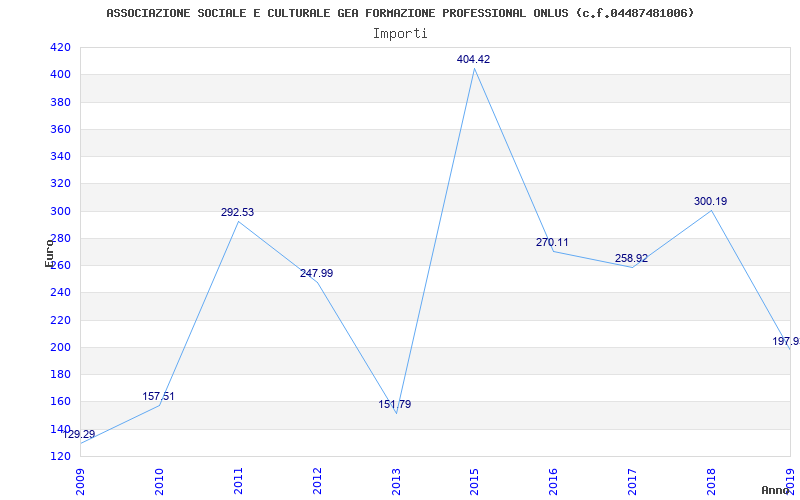Select year 2011 on the x-axis

(238, 480)
